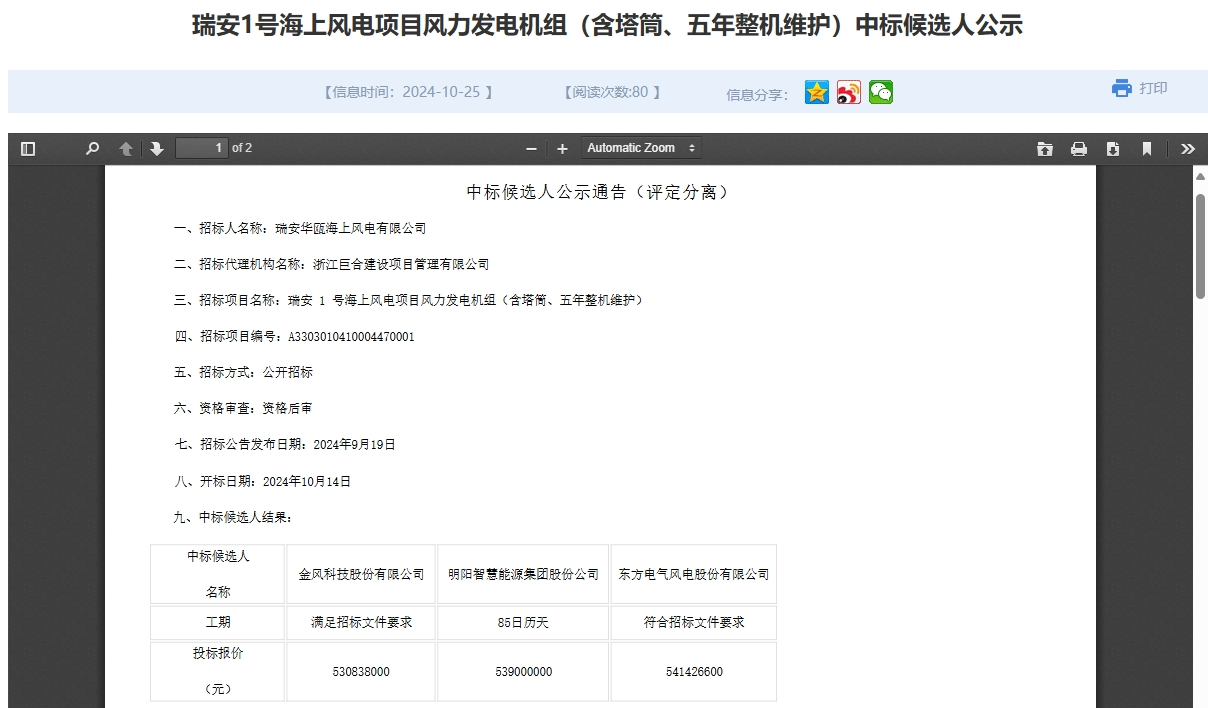
Task: Share to Weibo icon
Action: coord(849,92)
